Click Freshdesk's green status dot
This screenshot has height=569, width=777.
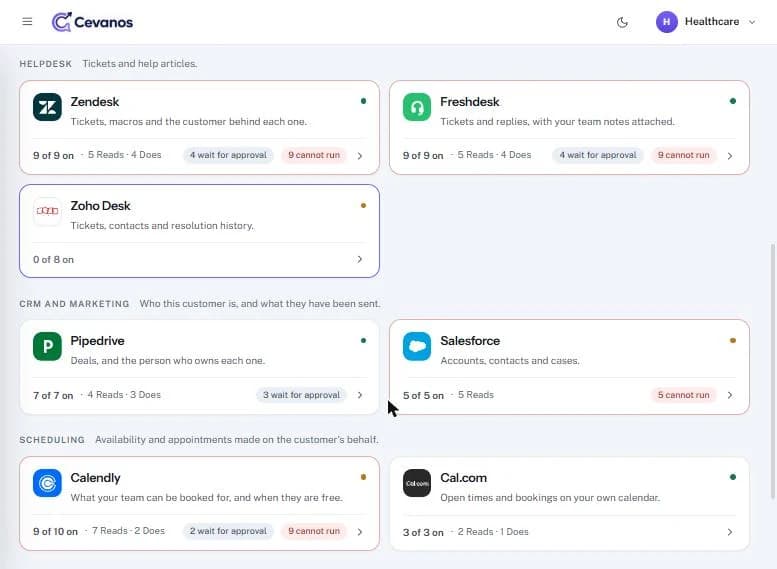[733, 101]
